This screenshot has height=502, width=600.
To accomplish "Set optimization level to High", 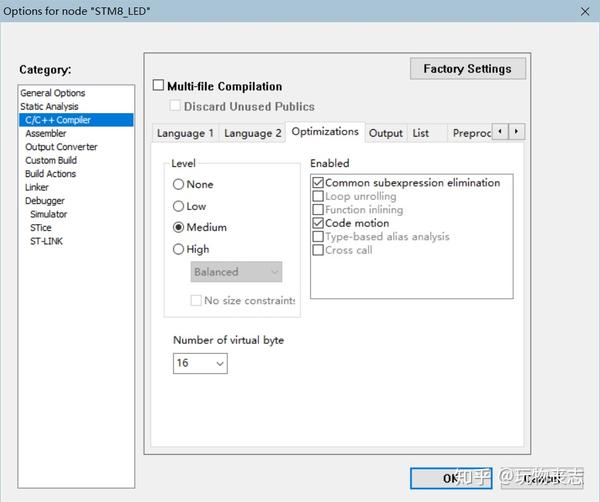I will pyautogui.click(x=178, y=249).
